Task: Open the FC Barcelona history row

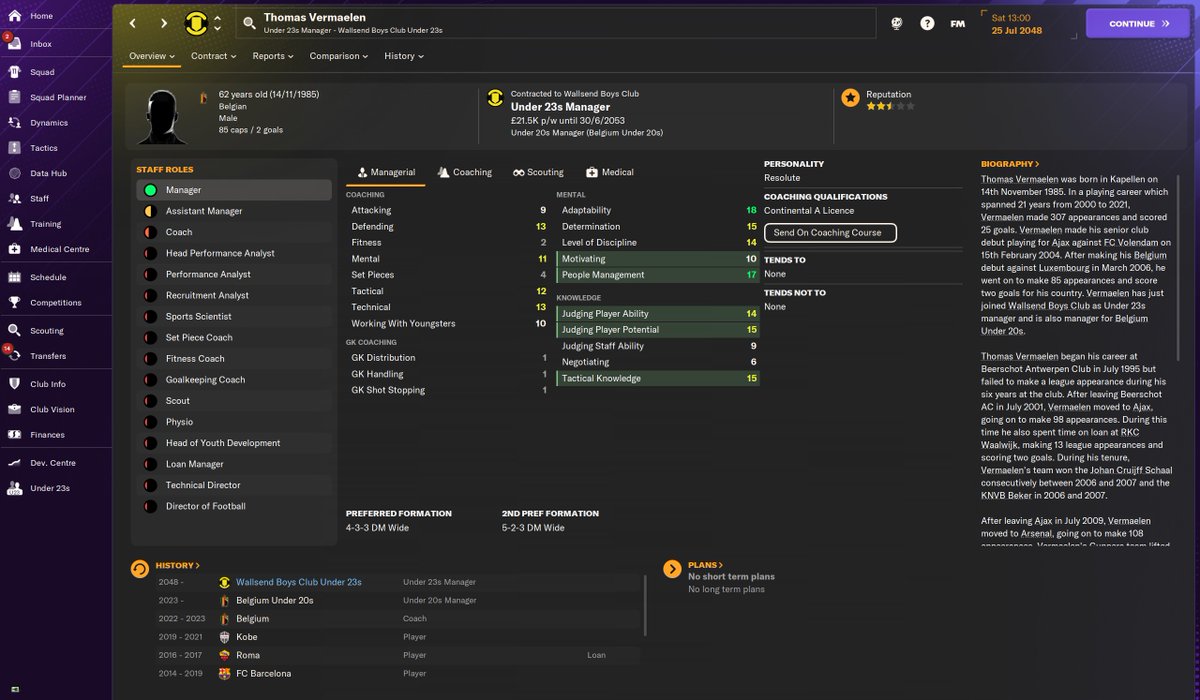Action: 397,673
